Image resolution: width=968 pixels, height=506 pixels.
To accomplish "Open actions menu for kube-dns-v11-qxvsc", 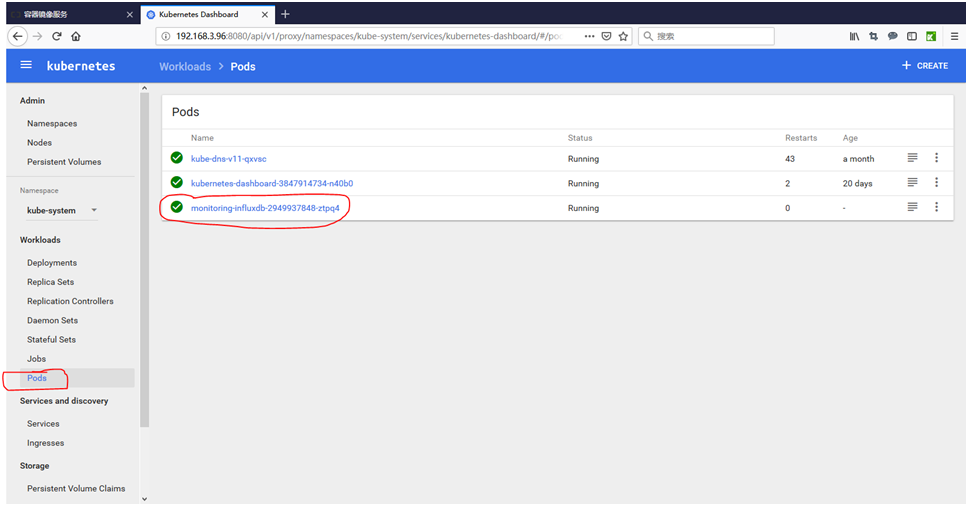I will click(x=937, y=158).
